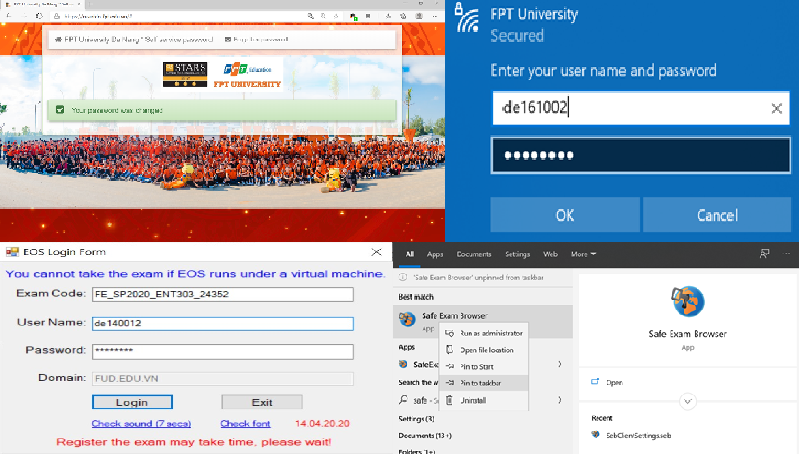
Task: Click the info icon beside unpinned notification
Action: pos(403,277)
